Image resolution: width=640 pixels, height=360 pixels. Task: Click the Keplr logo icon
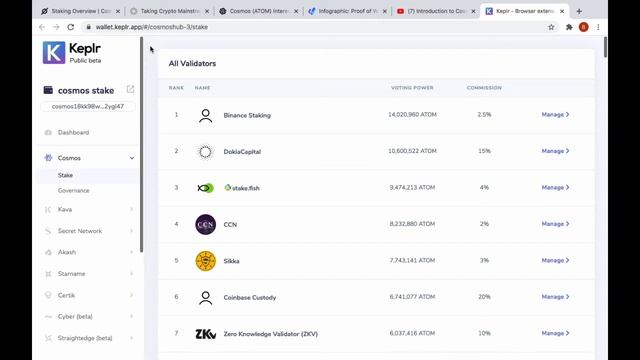click(54, 53)
